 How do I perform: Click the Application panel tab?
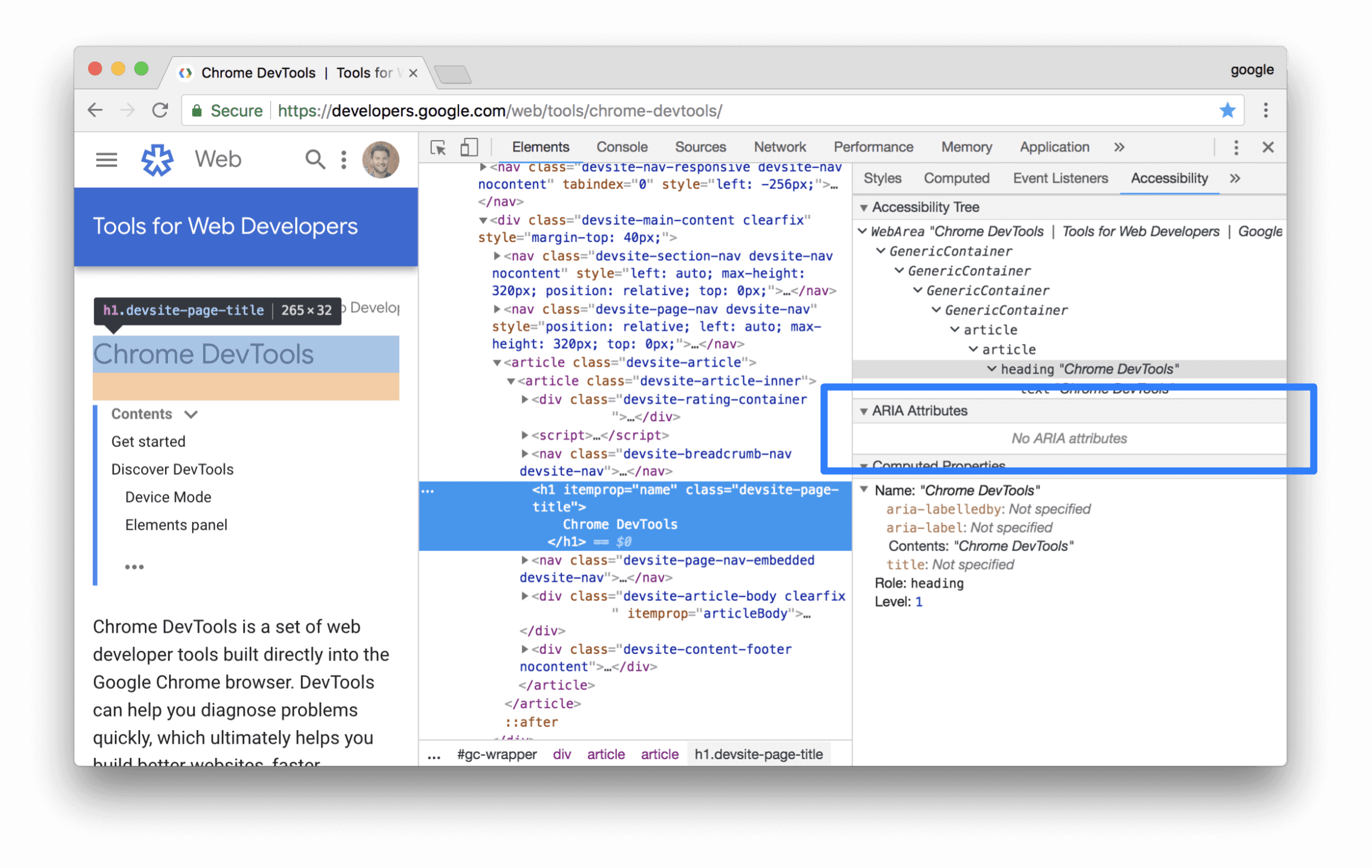click(1055, 148)
